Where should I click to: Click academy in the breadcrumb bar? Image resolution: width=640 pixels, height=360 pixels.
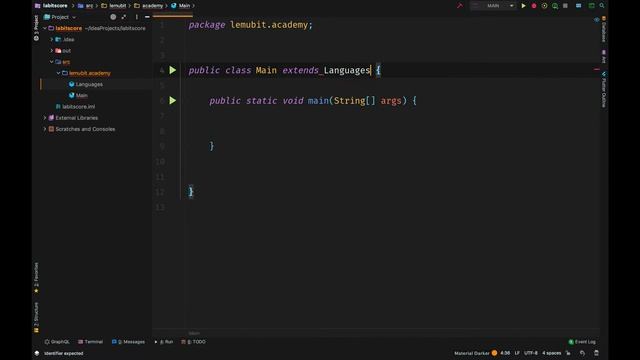point(152,6)
